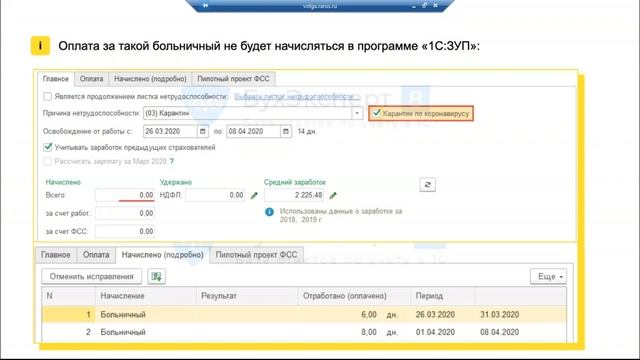Open lower Пилотный проект ФСС tab
Screen dimensions: 640x360
click(256, 255)
